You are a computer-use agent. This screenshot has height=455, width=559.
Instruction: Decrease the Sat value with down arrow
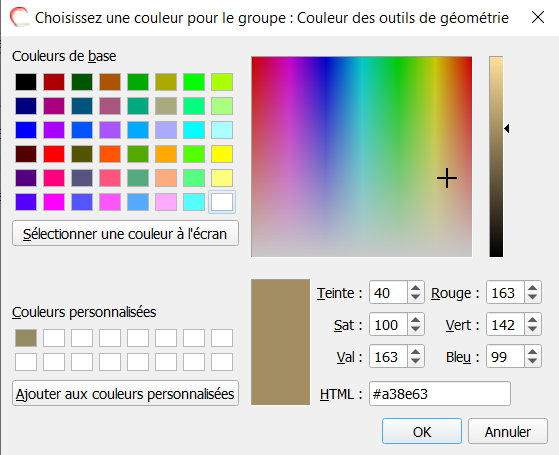[x=415, y=329]
